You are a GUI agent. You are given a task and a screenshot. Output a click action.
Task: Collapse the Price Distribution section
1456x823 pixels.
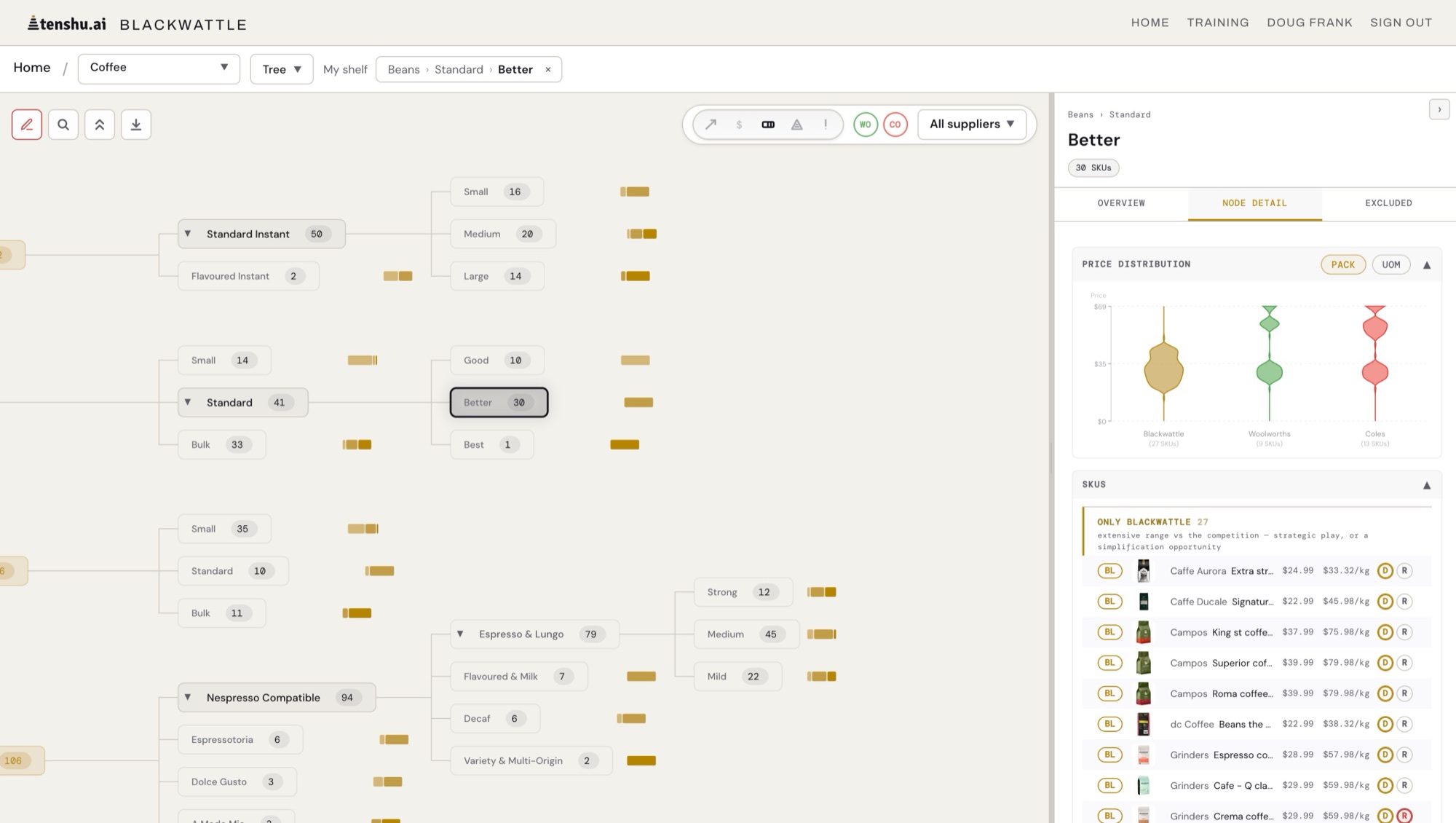click(x=1427, y=265)
